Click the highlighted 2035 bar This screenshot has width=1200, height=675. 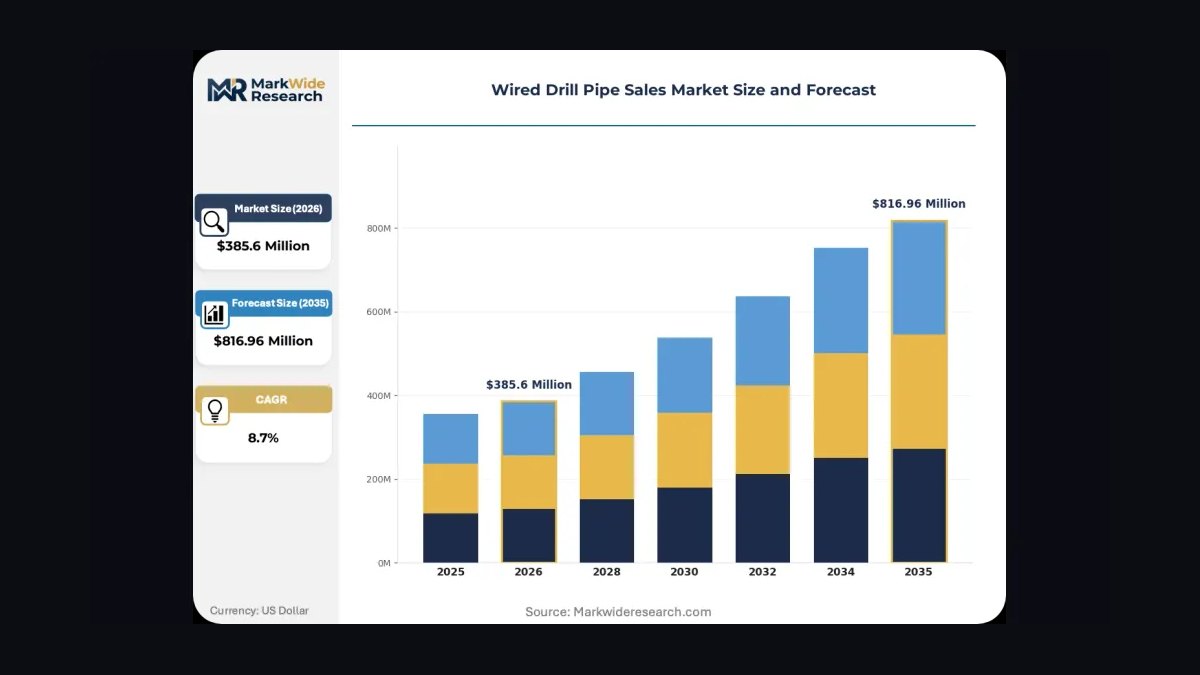tap(918, 392)
